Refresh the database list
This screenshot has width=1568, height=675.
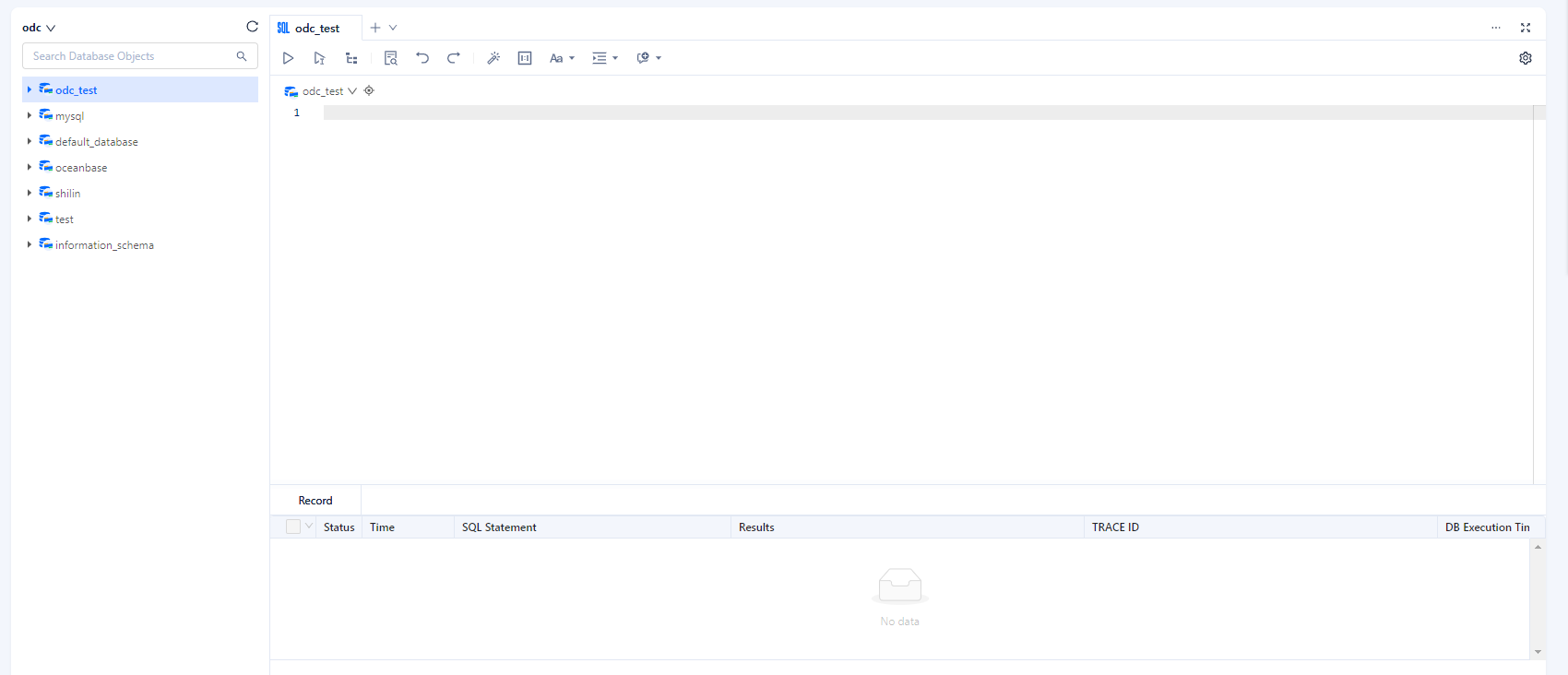coord(253,27)
